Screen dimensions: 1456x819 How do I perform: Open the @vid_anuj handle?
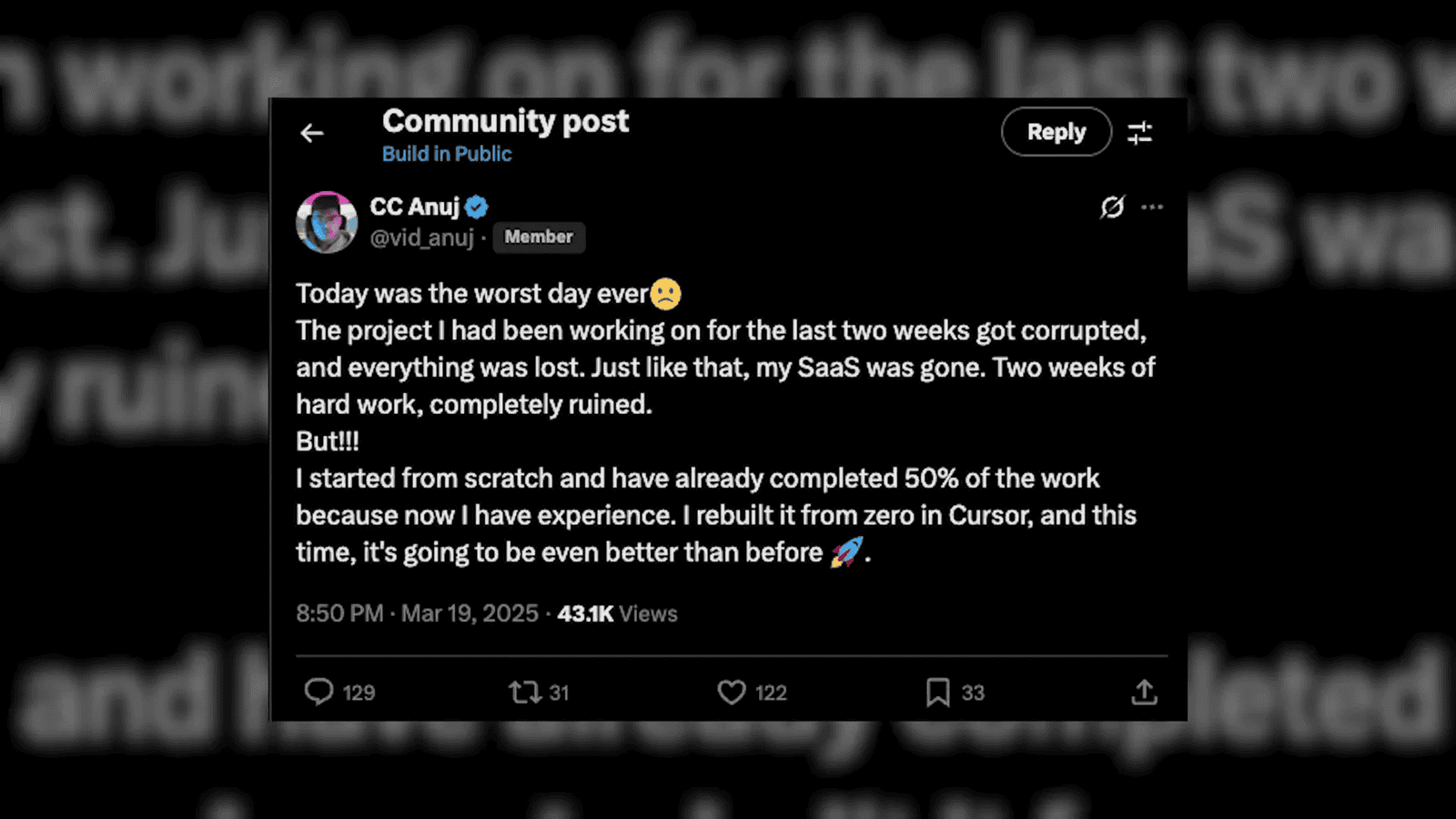pos(421,238)
